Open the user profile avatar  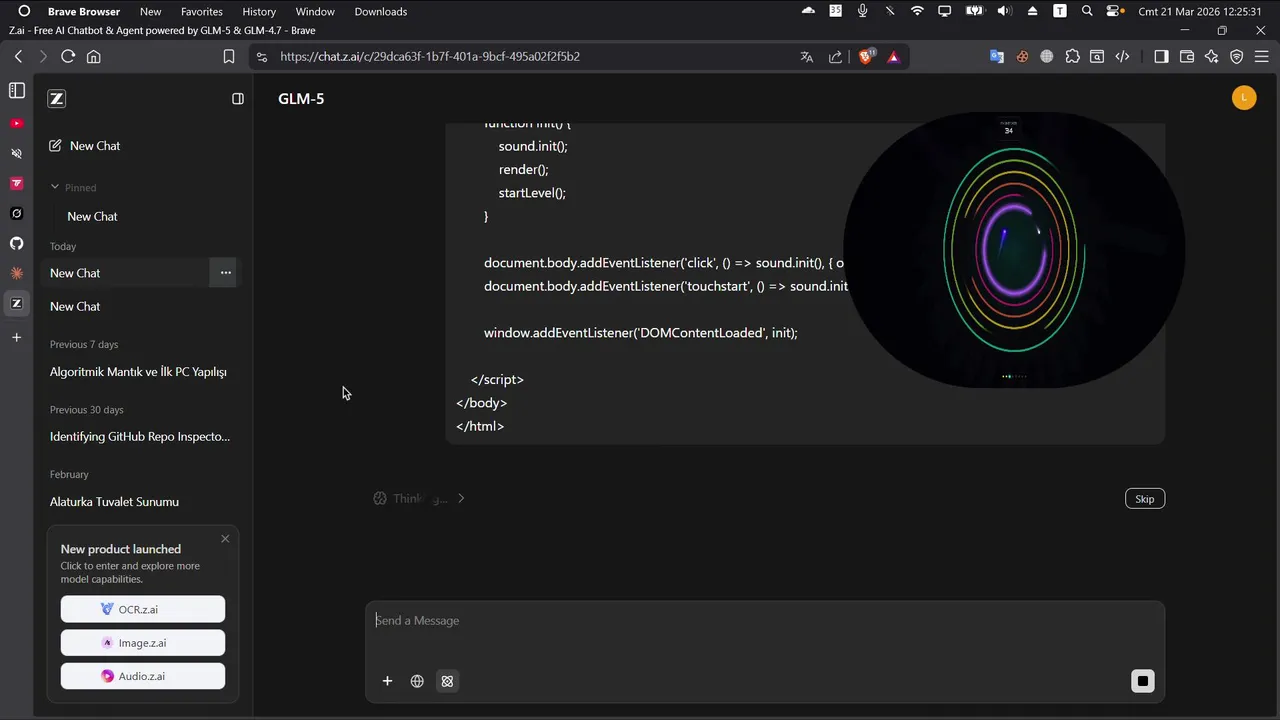pyautogui.click(x=1244, y=98)
